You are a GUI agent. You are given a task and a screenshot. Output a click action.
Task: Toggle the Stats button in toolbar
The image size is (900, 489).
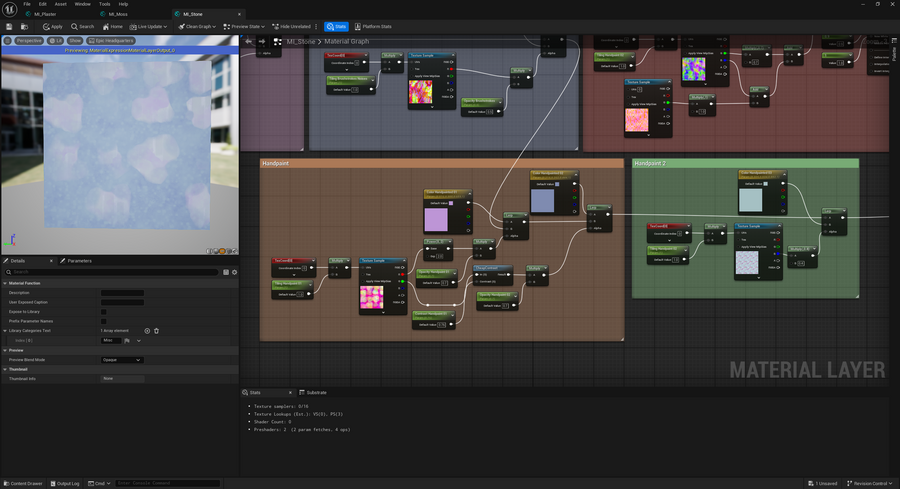(336, 26)
